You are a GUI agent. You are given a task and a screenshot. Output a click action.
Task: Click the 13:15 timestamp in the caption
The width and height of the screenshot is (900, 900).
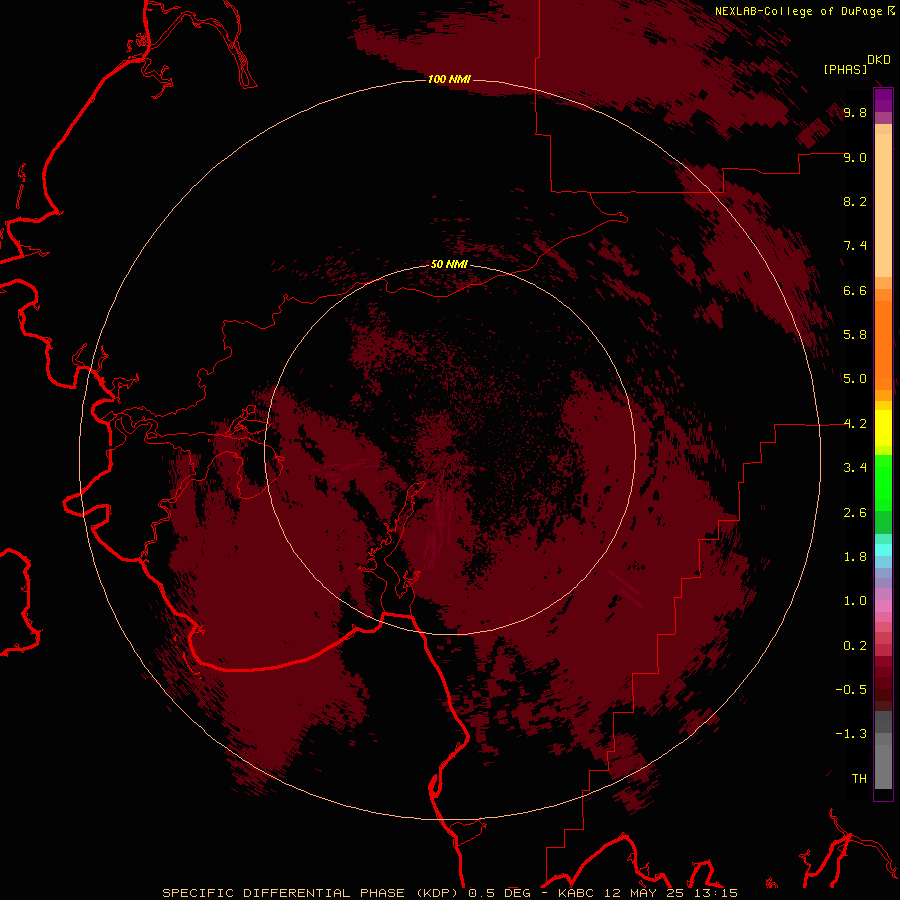coord(714,893)
